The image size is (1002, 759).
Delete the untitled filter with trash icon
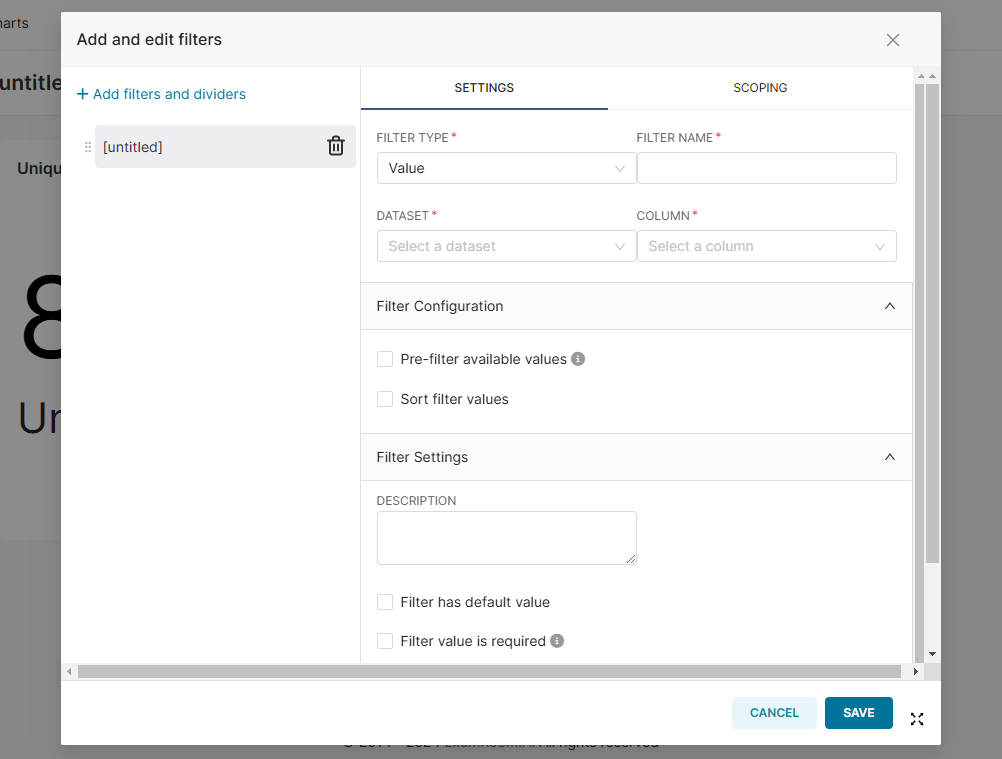(336, 146)
